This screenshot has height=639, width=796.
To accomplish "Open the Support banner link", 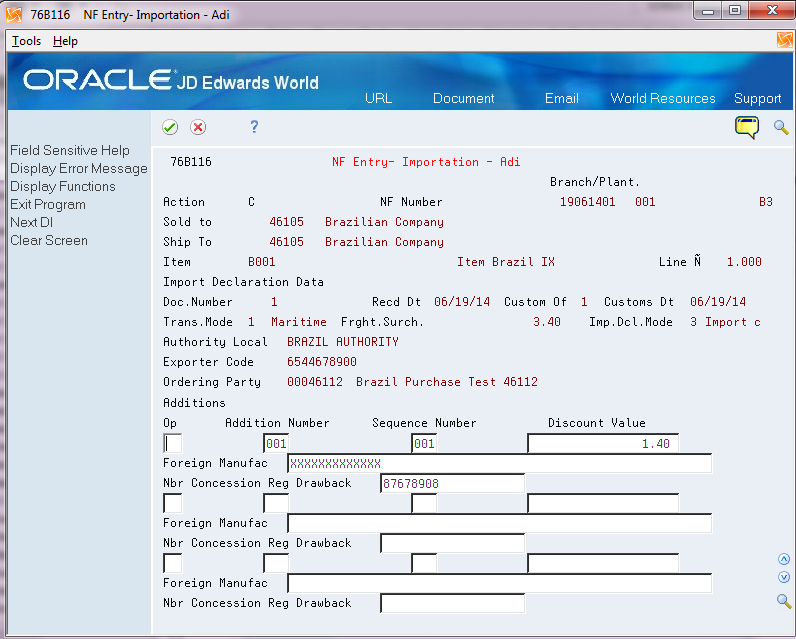I will click(x=757, y=98).
